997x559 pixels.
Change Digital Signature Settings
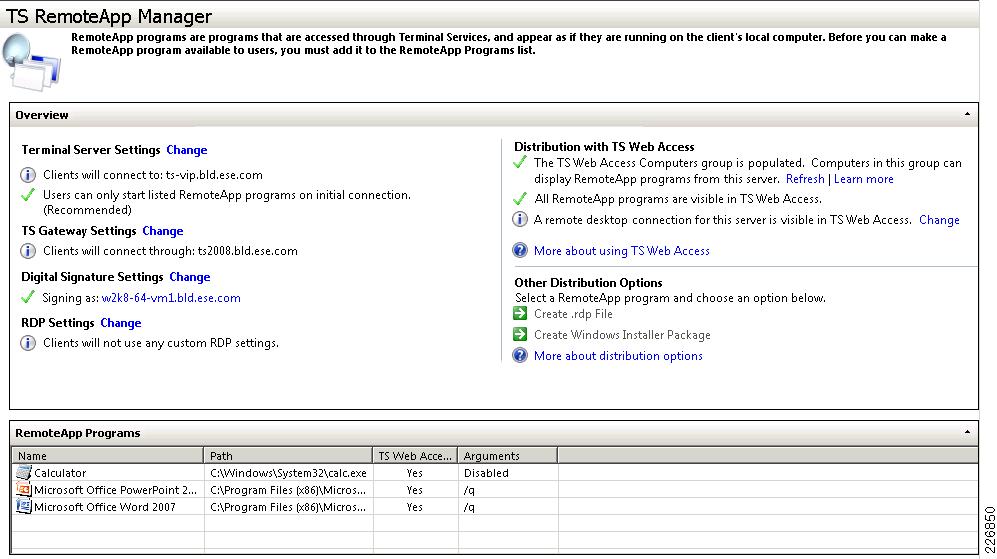coord(189,277)
